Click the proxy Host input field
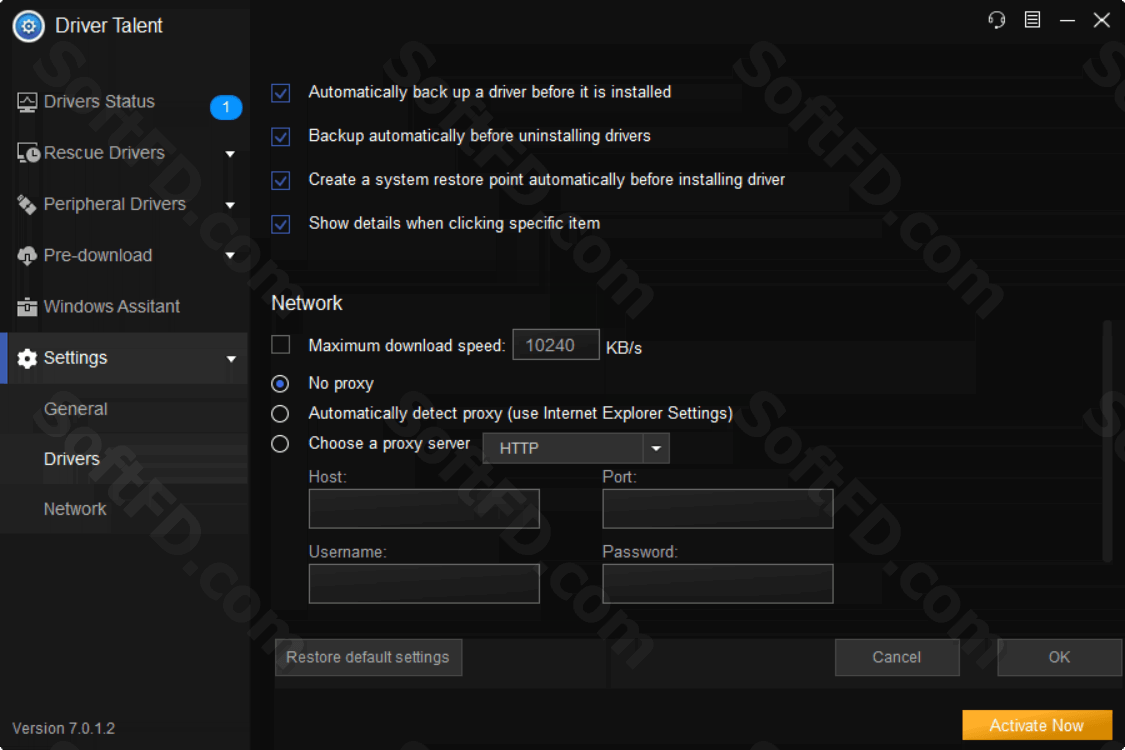 pos(424,509)
